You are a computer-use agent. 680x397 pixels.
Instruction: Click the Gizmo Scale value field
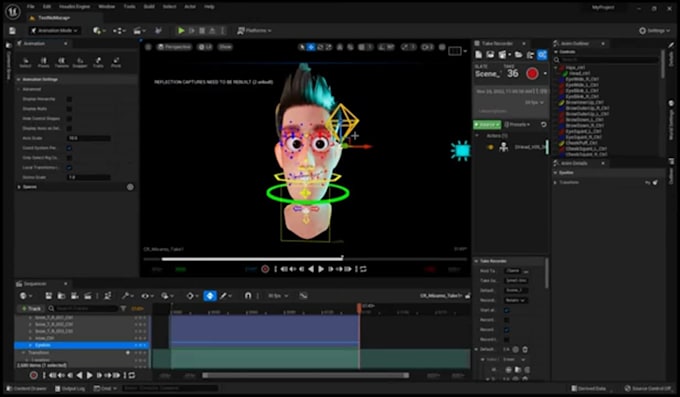pyautogui.click(x=88, y=177)
